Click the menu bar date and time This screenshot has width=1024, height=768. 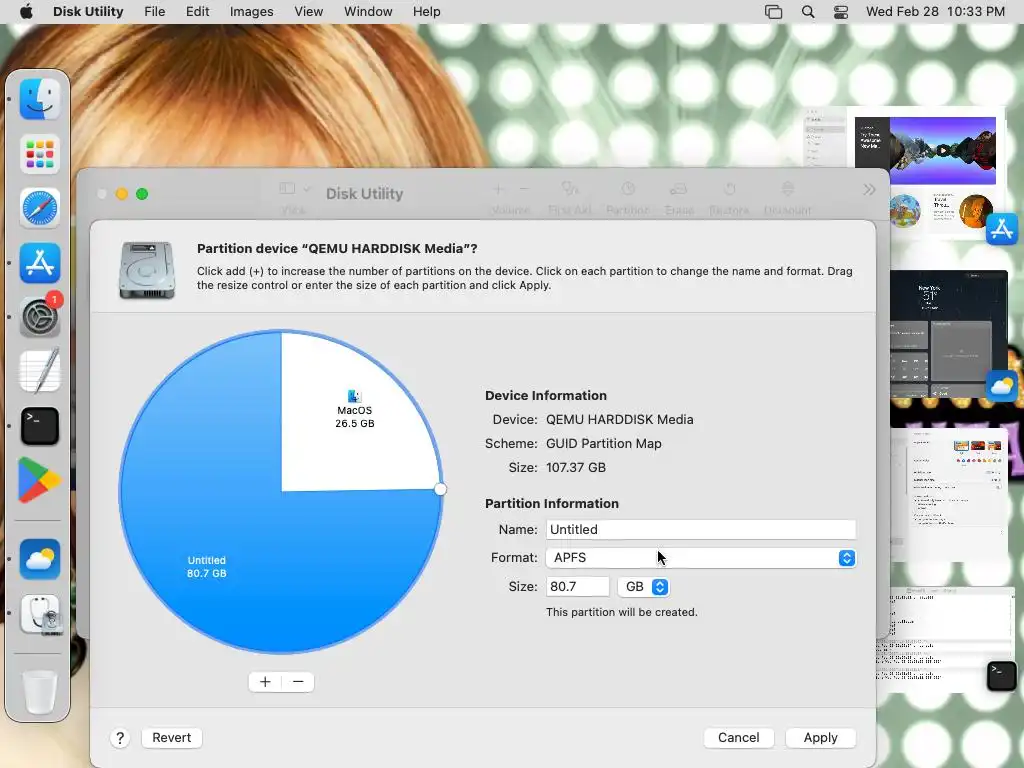click(935, 12)
